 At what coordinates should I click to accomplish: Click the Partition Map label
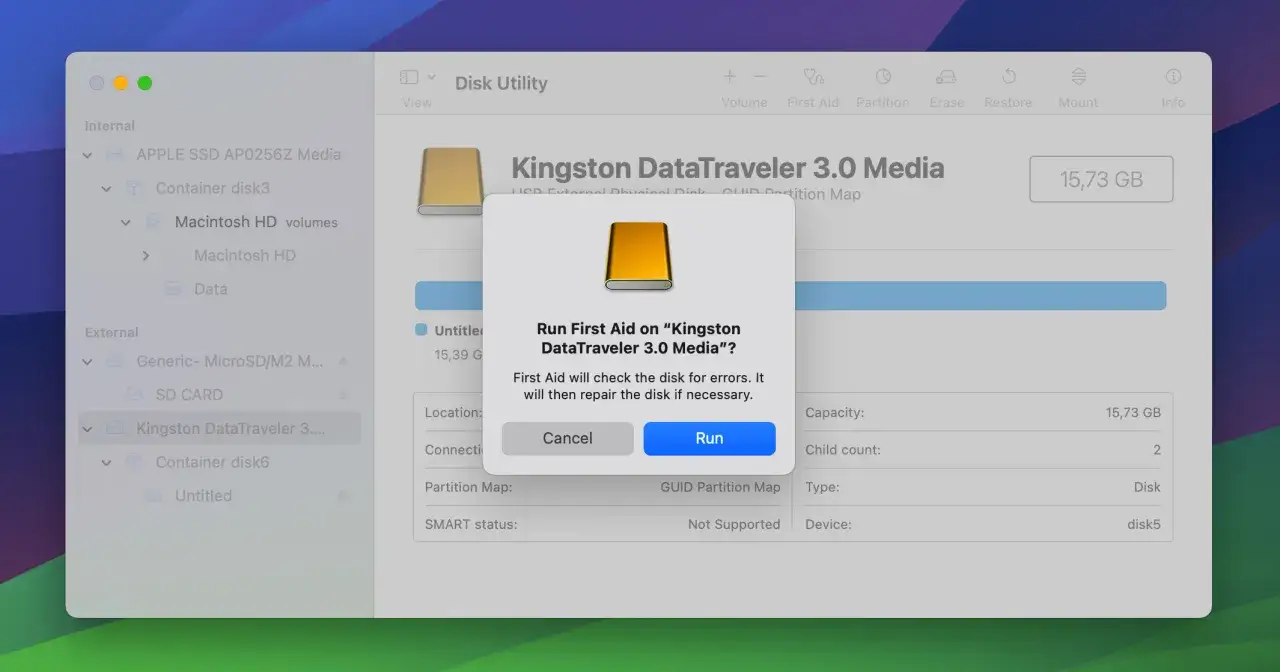(x=468, y=487)
